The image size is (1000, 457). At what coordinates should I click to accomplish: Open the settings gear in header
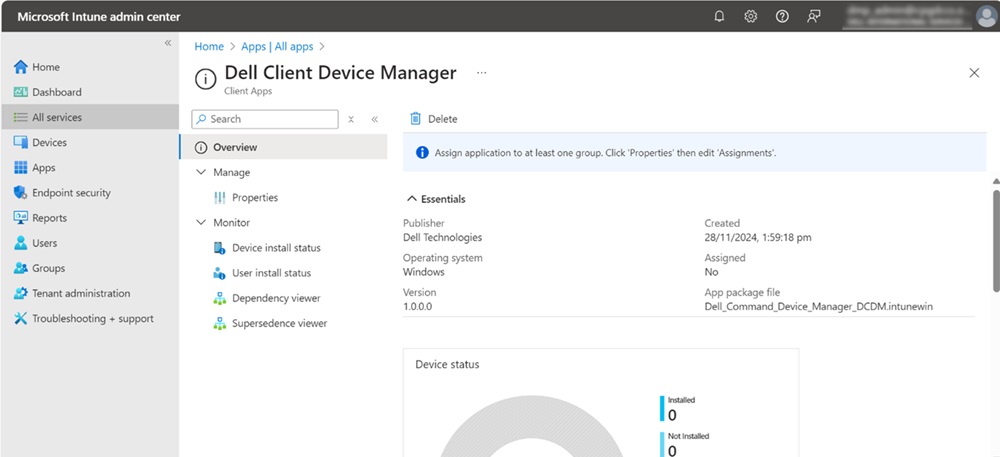tap(750, 16)
